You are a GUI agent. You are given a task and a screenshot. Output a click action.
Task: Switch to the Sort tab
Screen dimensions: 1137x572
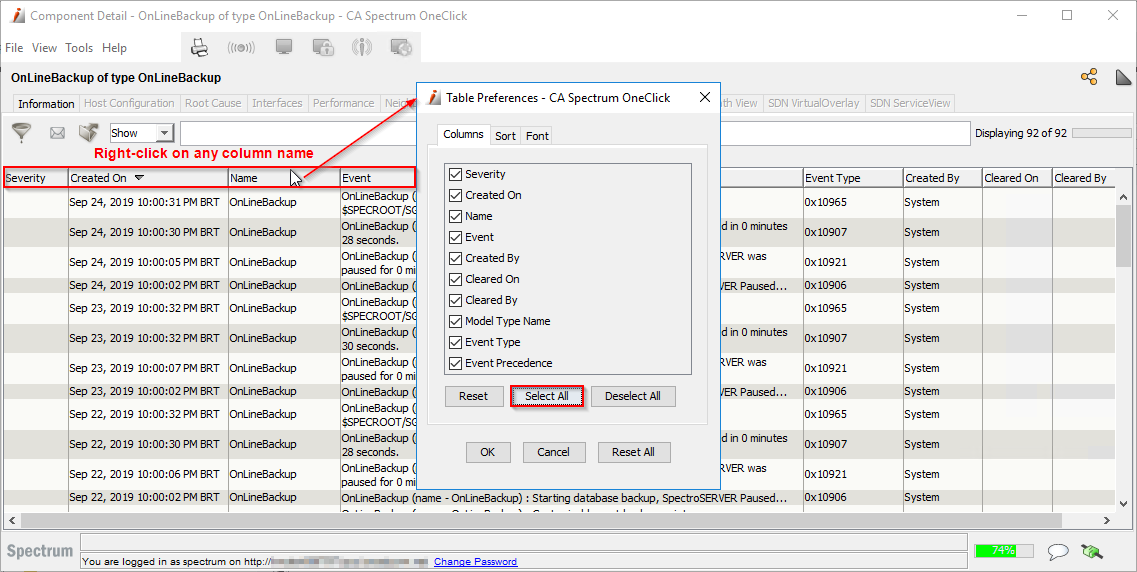click(x=505, y=135)
